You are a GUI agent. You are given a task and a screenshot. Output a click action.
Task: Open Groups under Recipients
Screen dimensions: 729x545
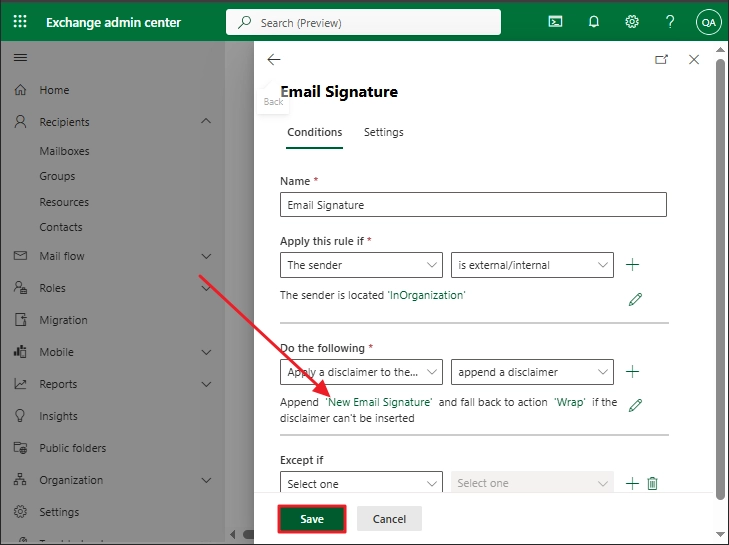(57, 176)
